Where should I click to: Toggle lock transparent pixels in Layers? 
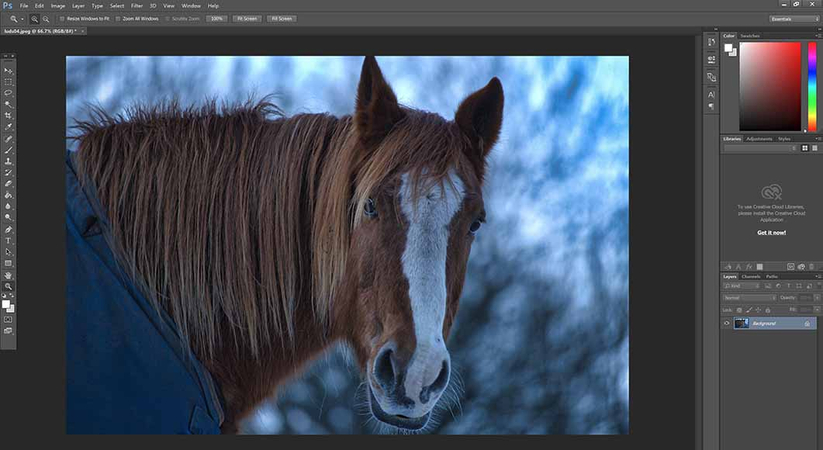pyautogui.click(x=740, y=310)
